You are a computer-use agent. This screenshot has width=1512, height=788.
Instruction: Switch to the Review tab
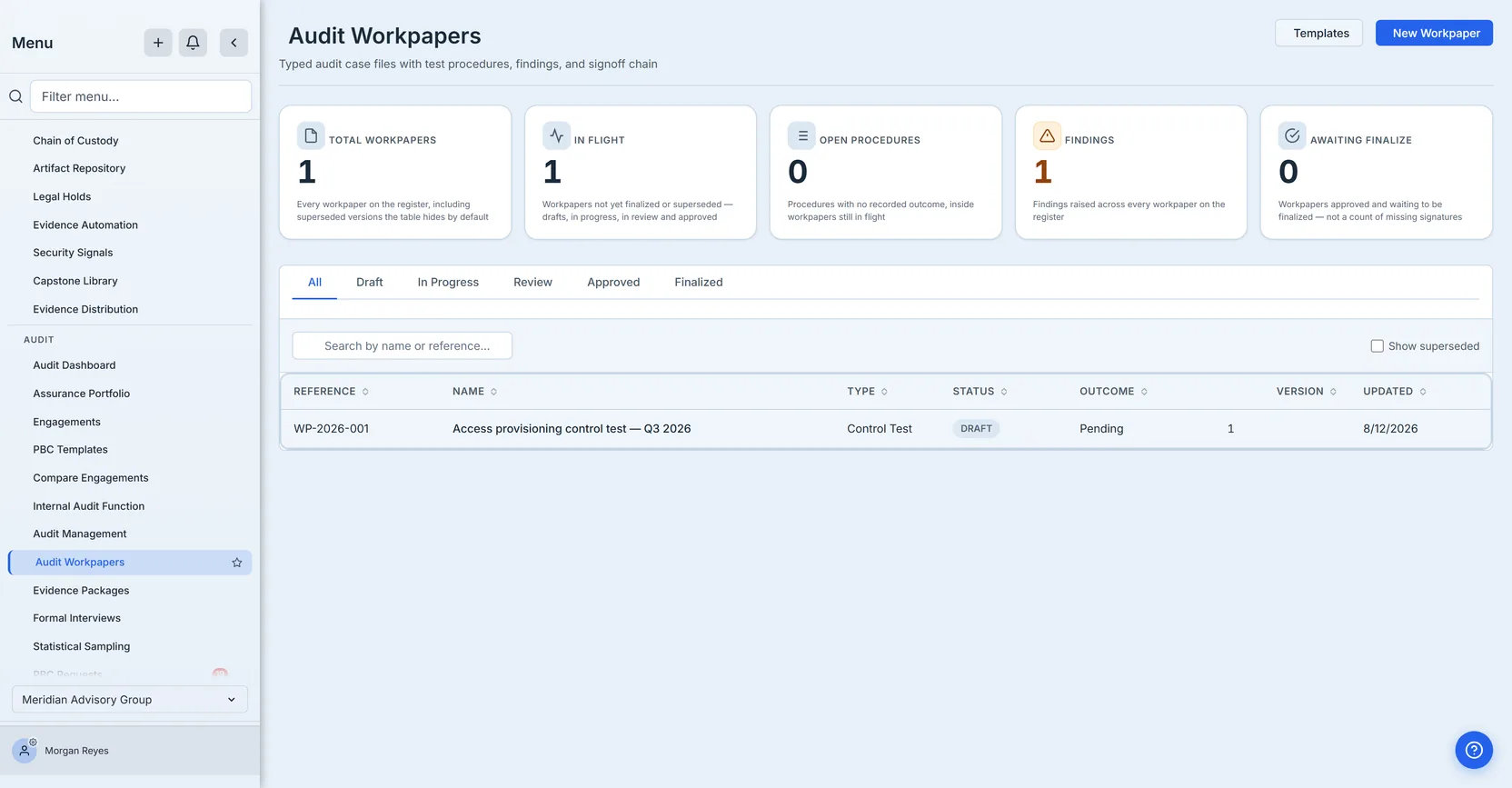(532, 283)
